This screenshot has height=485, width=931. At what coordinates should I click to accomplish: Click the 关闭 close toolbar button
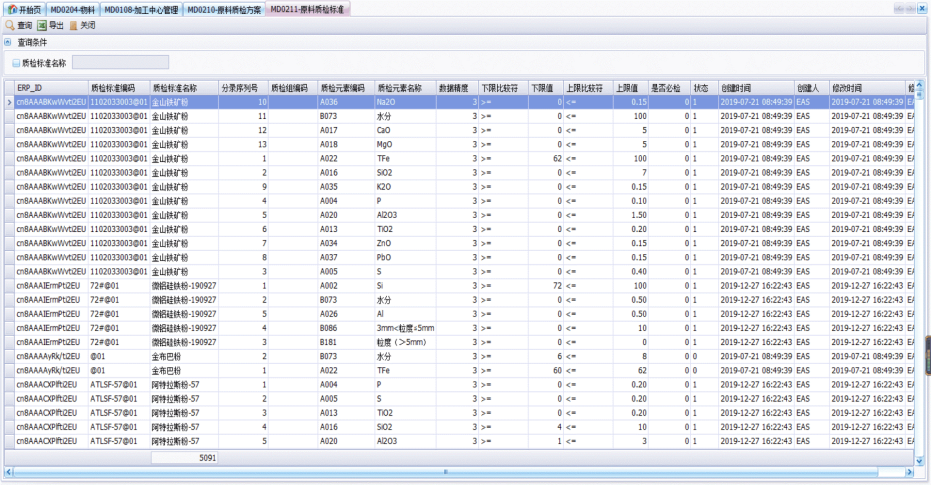pyautogui.click(x=83, y=26)
